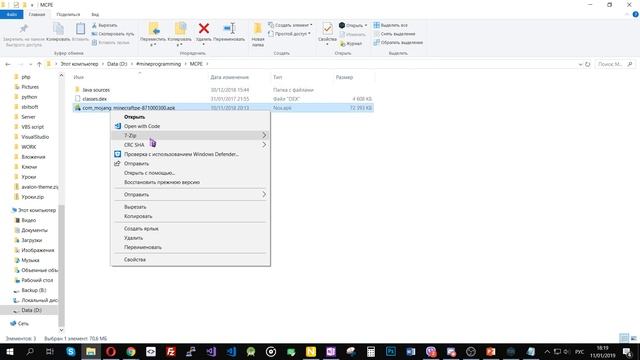Open the File (Файл) ribbon tab
The height and width of the screenshot is (360, 640).
pyautogui.click(x=11, y=14)
